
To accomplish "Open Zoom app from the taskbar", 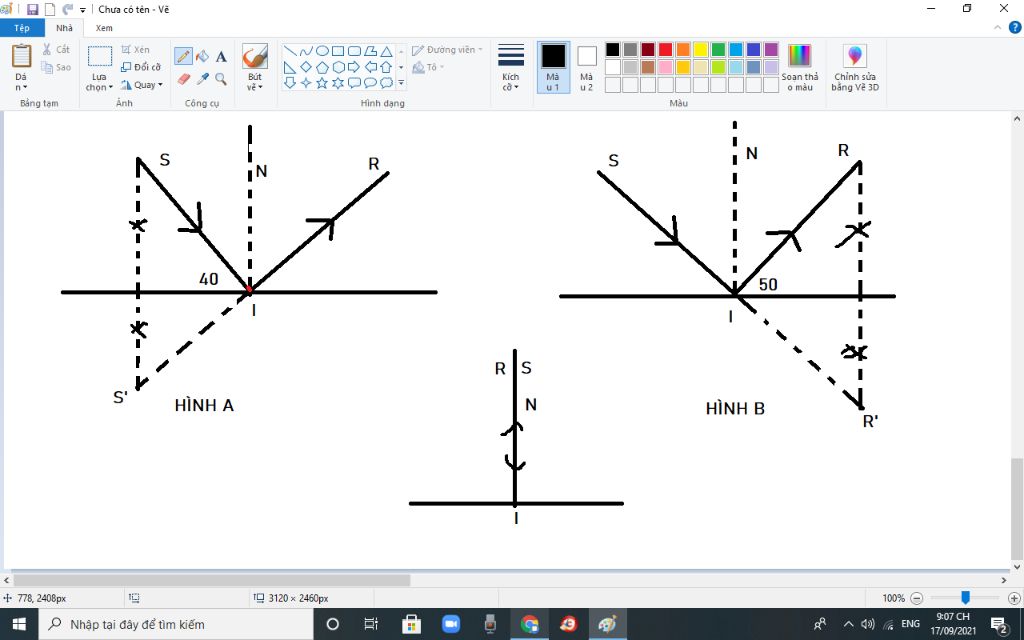I will coord(451,624).
